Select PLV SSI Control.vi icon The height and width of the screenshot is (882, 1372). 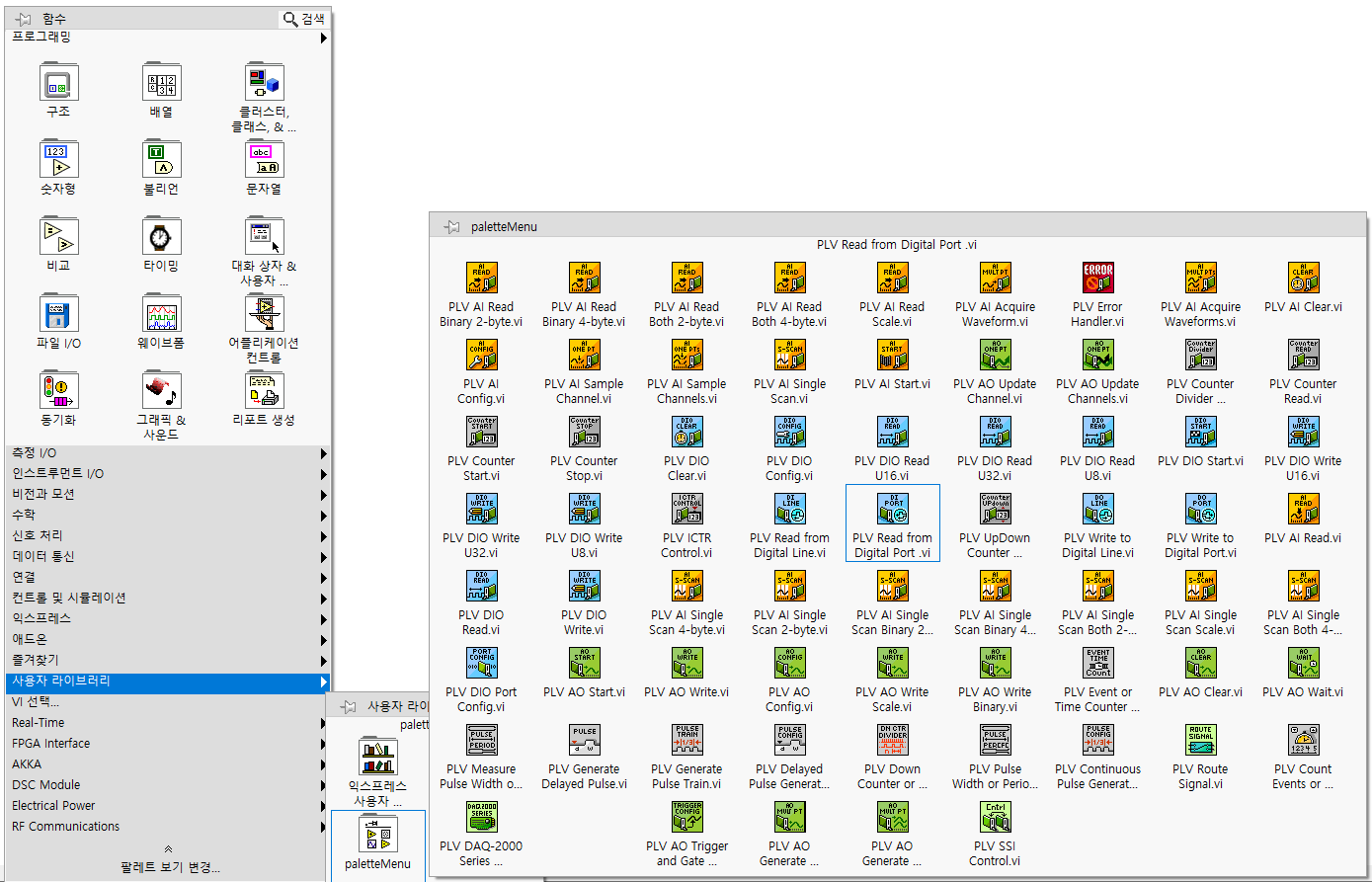(x=995, y=817)
